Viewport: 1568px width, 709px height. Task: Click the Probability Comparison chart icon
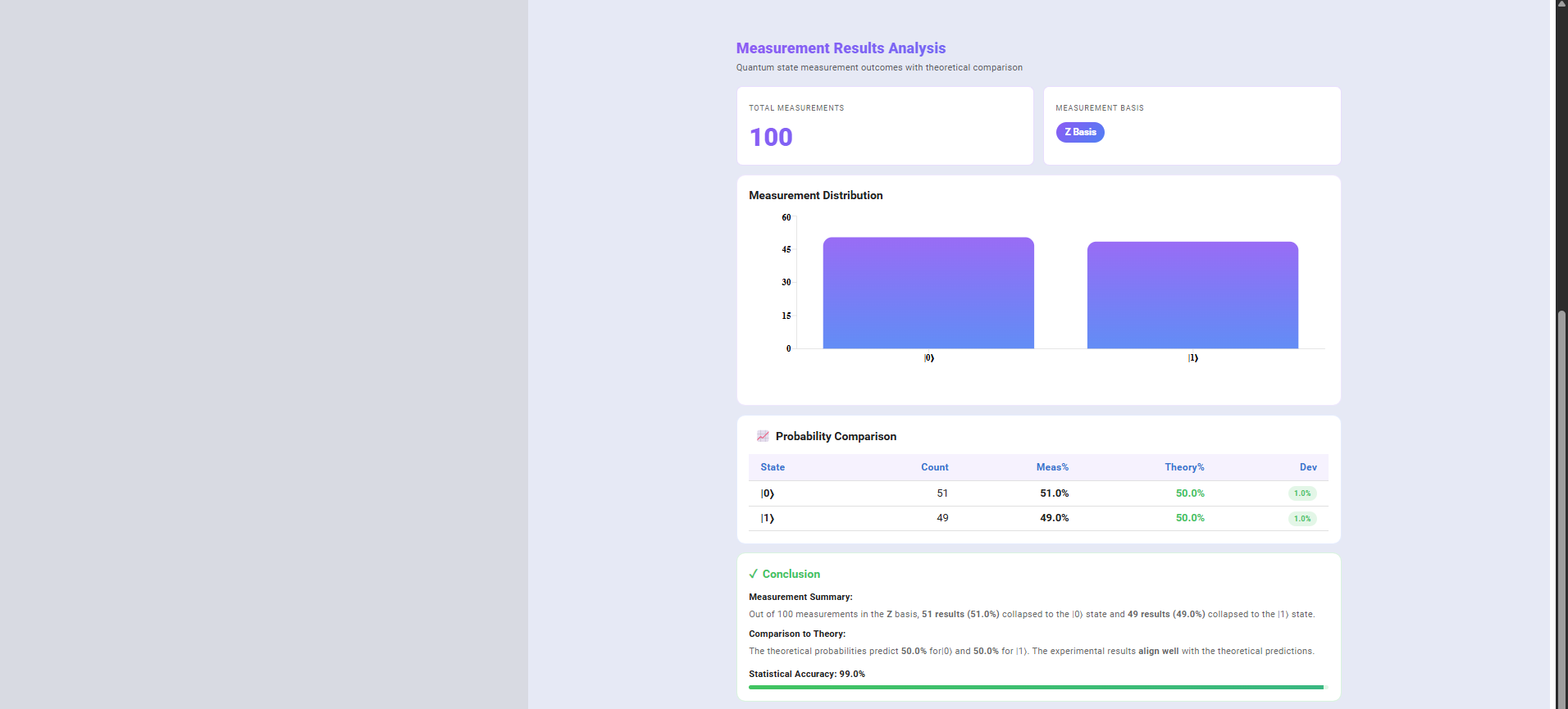[x=763, y=436]
